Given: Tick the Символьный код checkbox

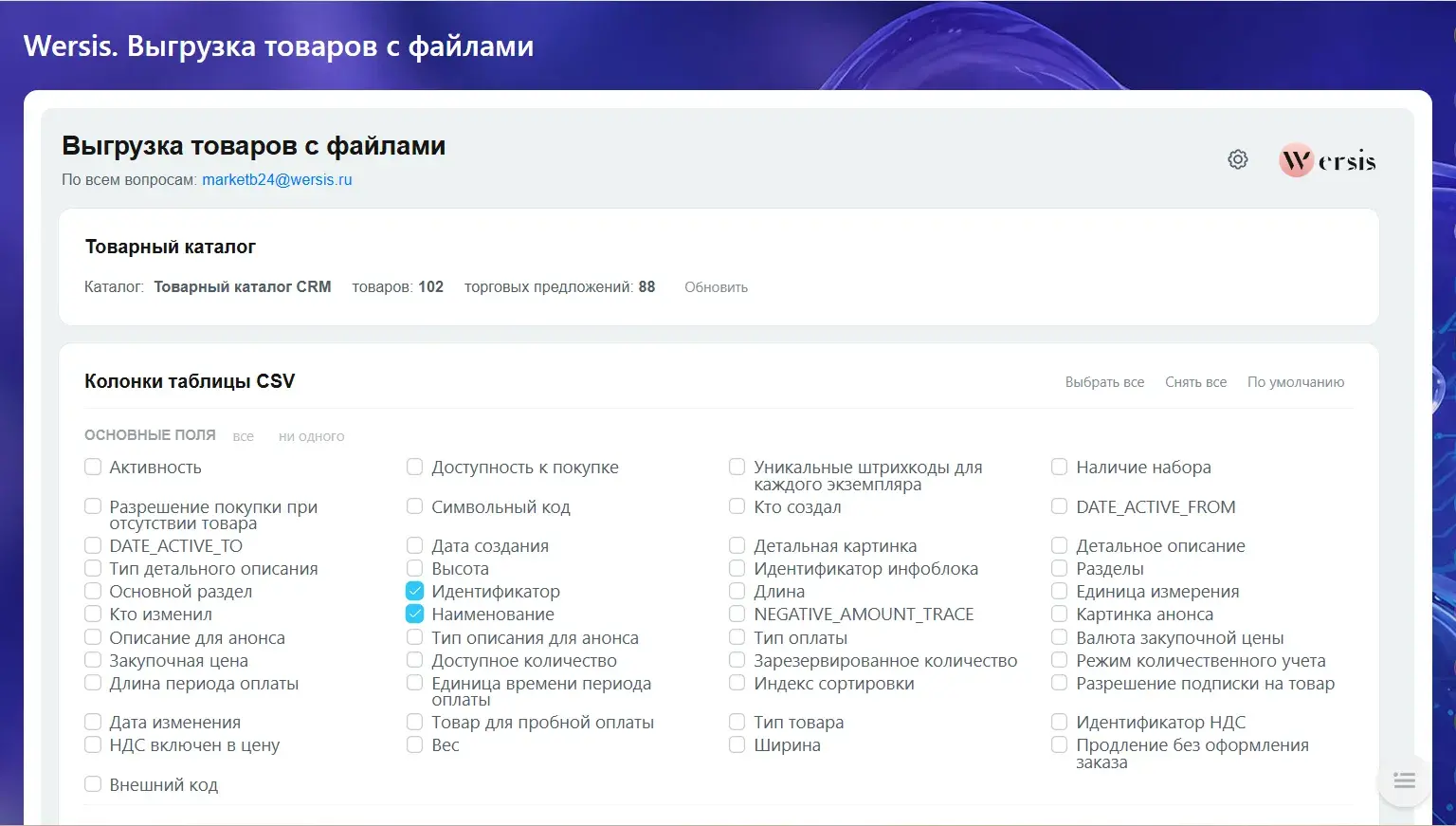Looking at the screenshot, I should (x=415, y=506).
